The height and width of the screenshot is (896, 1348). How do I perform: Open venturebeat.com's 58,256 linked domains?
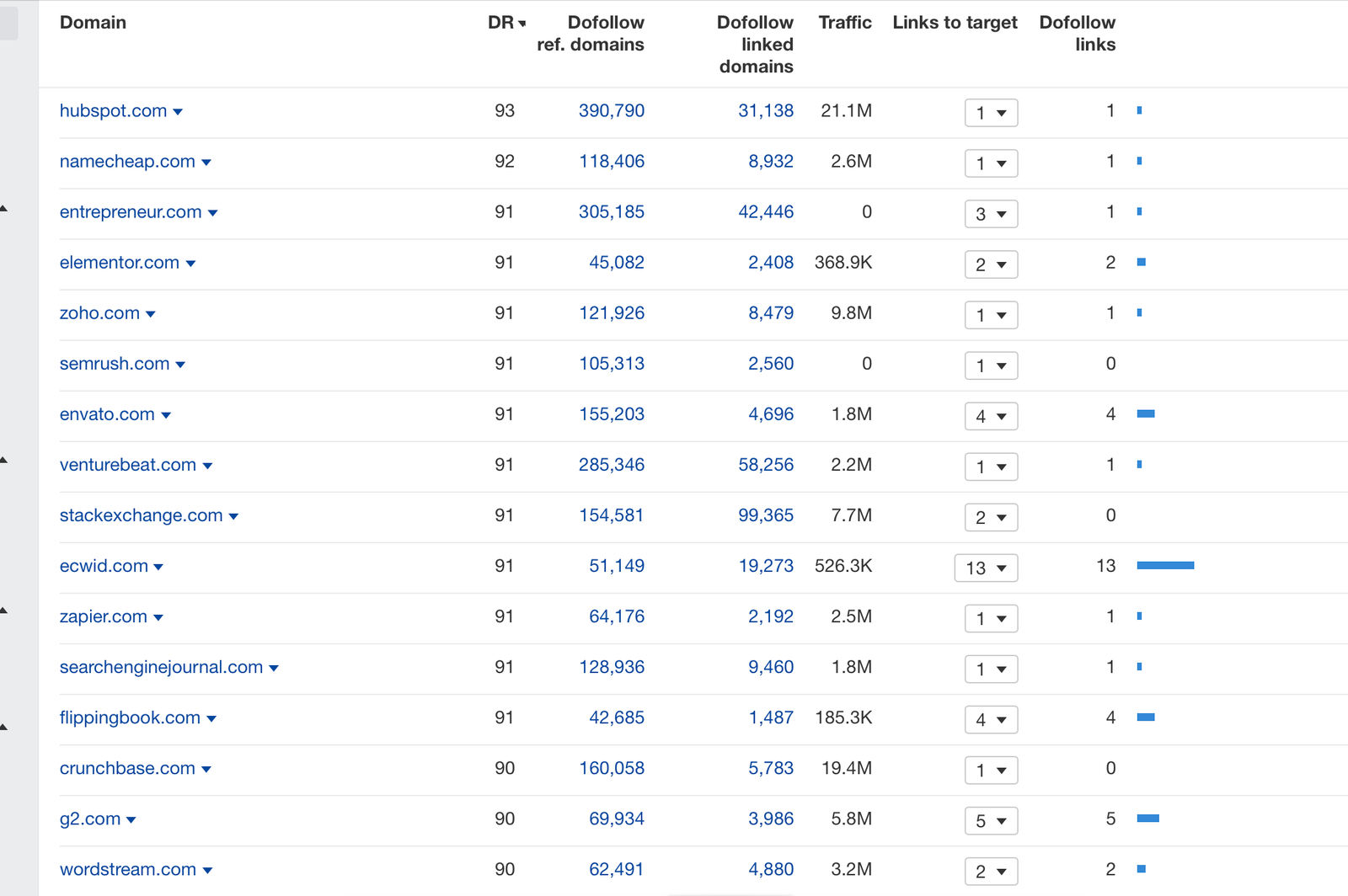point(766,465)
